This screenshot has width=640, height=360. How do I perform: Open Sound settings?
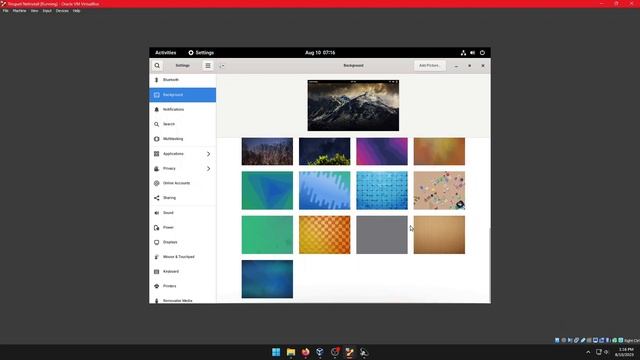(182, 213)
